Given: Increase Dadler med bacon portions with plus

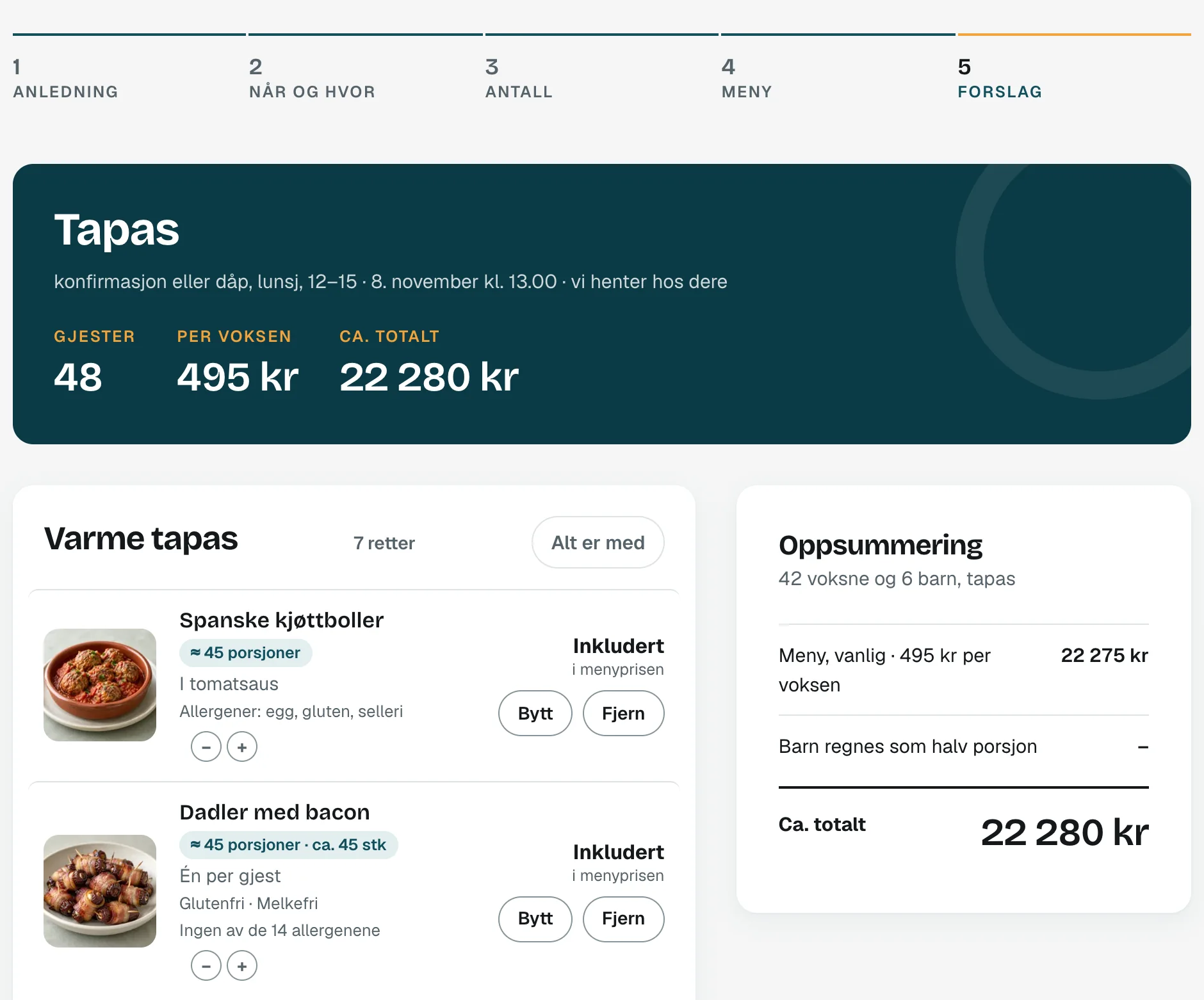Looking at the screenshot, I should [242, 965].
